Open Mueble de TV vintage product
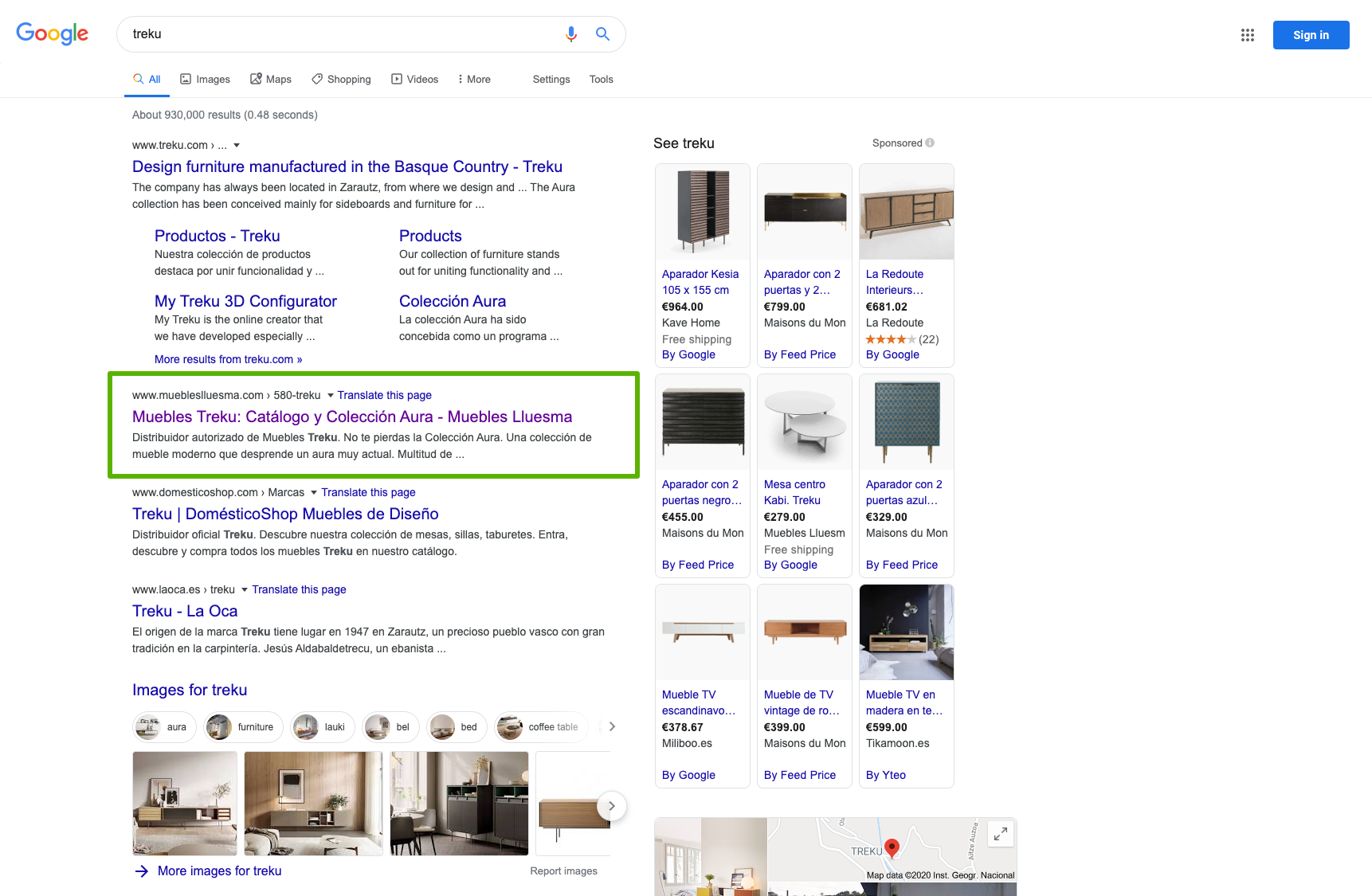This screenshot has width=1372, height=896. [x=802, y=702]
